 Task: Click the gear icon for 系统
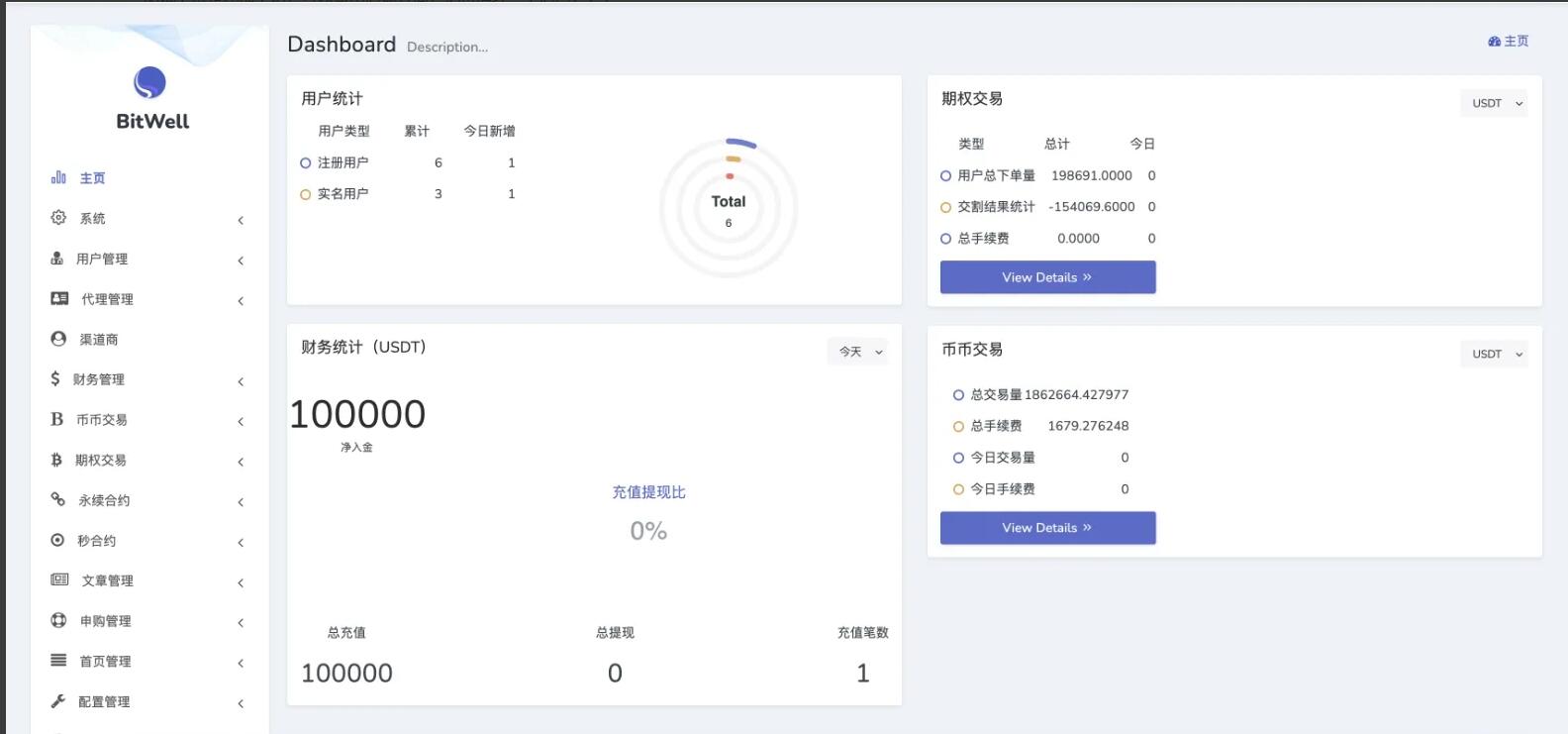[58, 218]
